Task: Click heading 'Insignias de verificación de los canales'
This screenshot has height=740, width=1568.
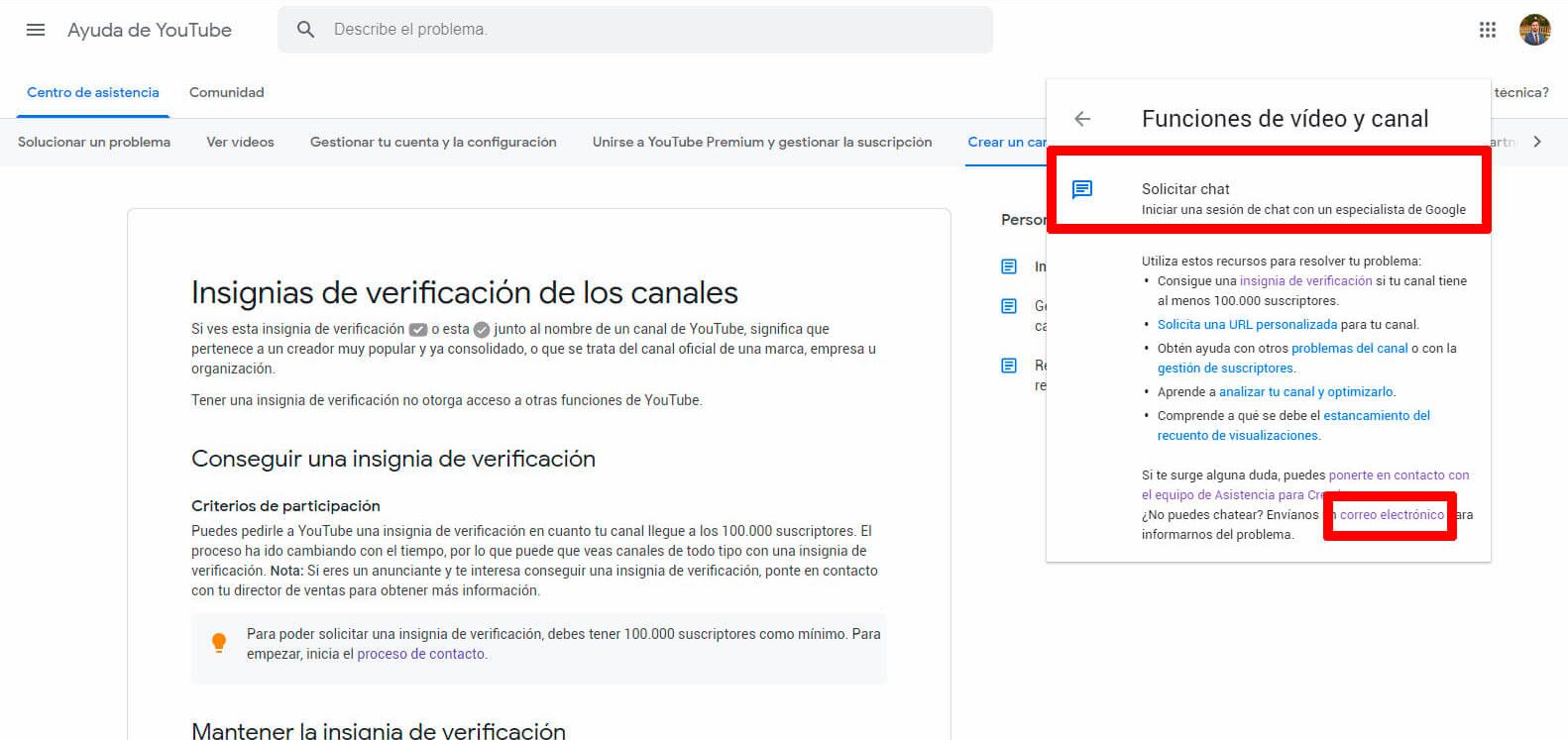Action: point(465,292)
